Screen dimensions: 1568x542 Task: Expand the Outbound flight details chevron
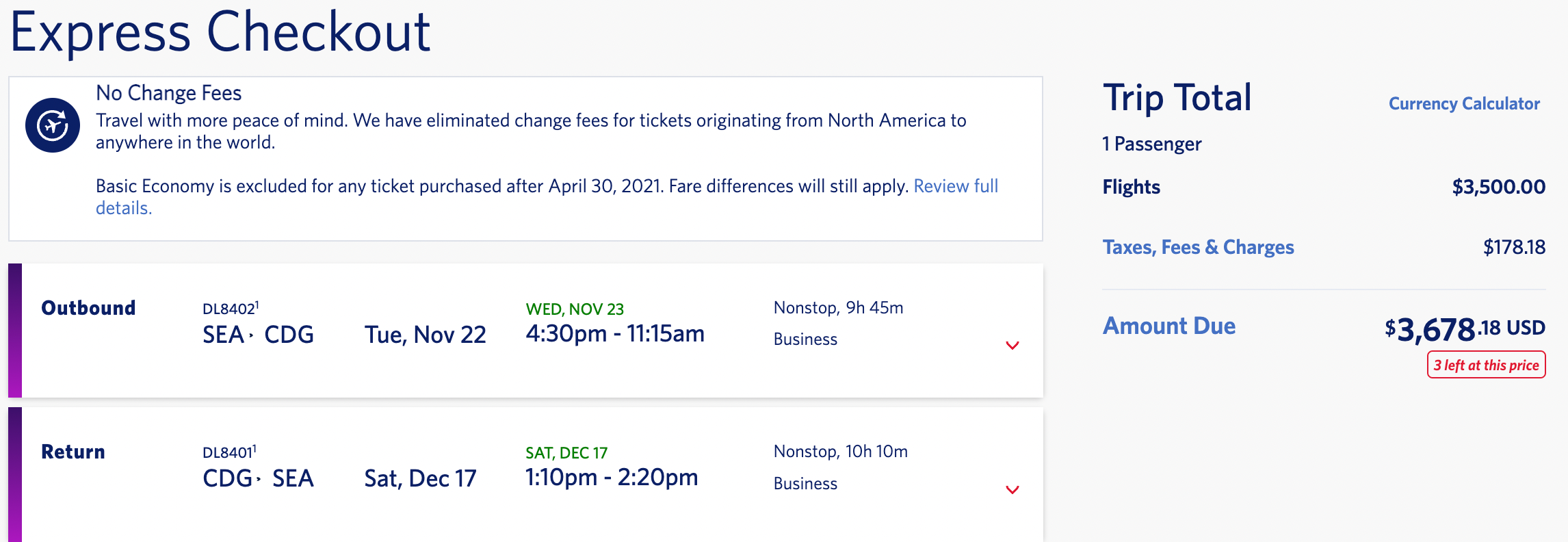[1011, 346]
